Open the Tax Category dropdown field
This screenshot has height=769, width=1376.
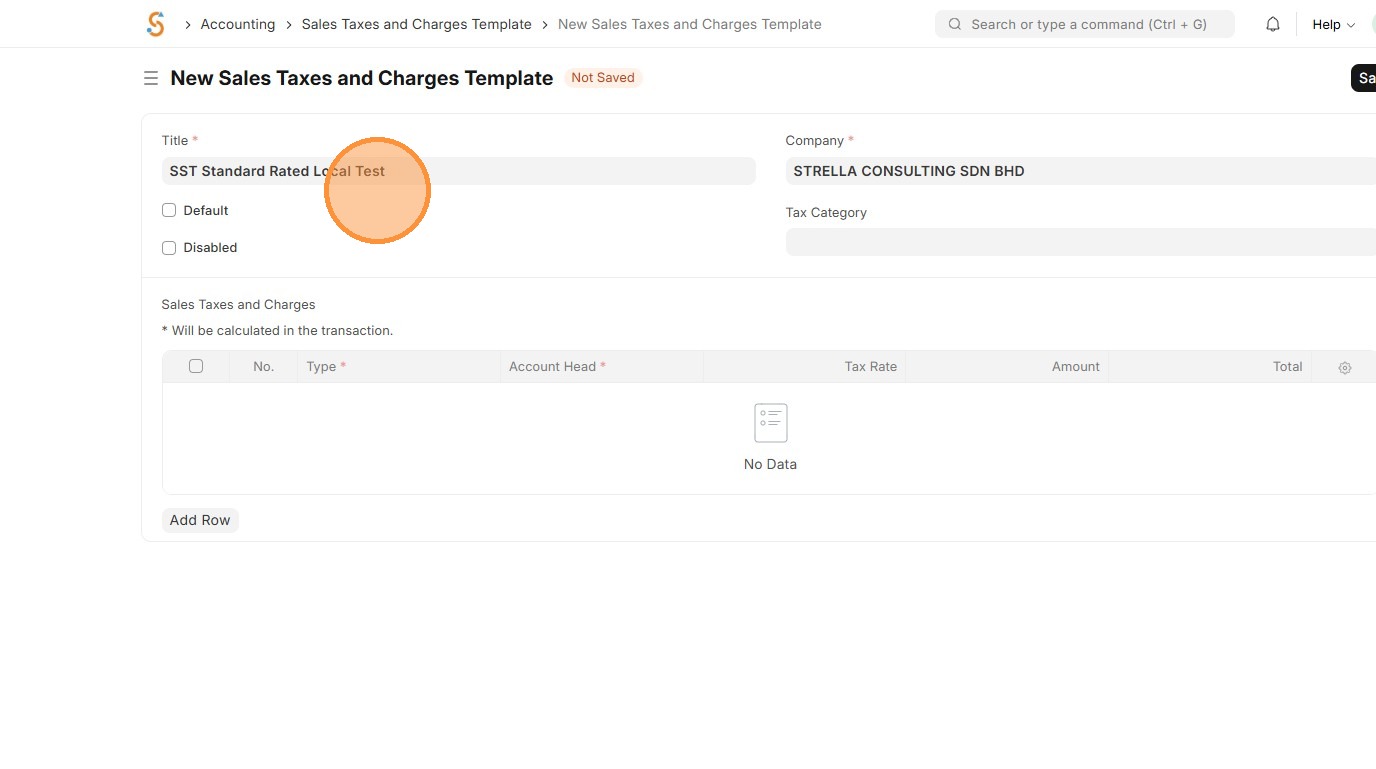[x=1080, y=242]
